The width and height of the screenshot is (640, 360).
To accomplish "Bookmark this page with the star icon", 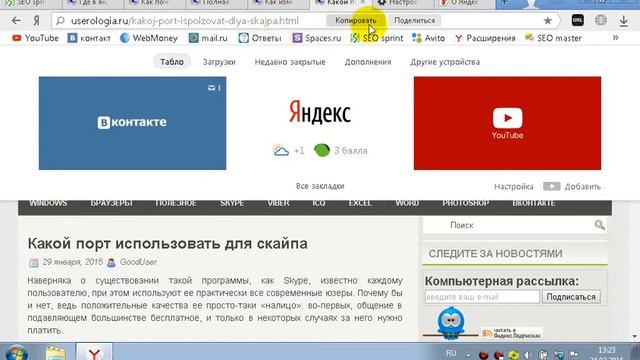I will [x=548, y=20].
